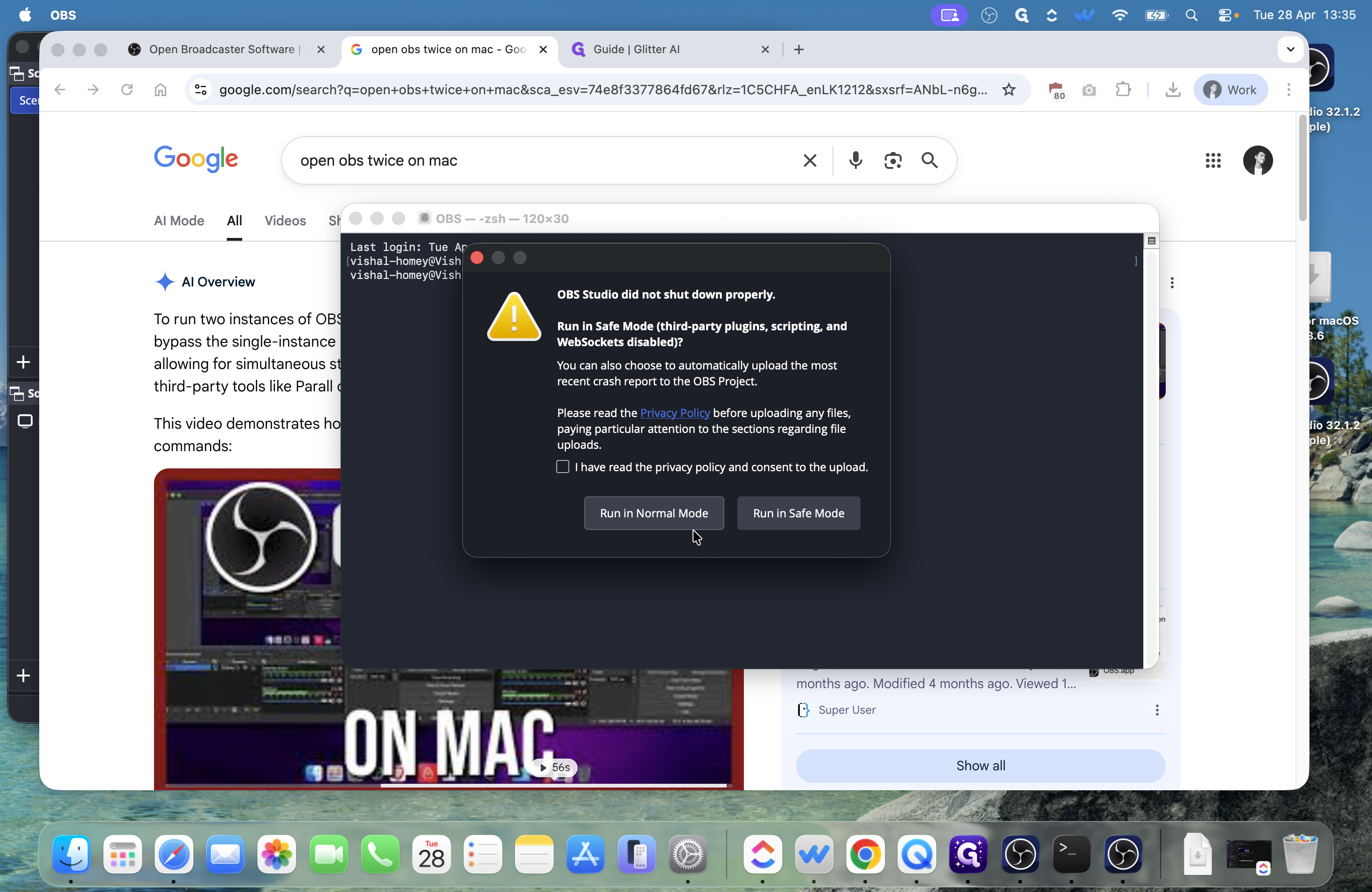Select the All results tab

pyautogui.click(x=234, y=221)
